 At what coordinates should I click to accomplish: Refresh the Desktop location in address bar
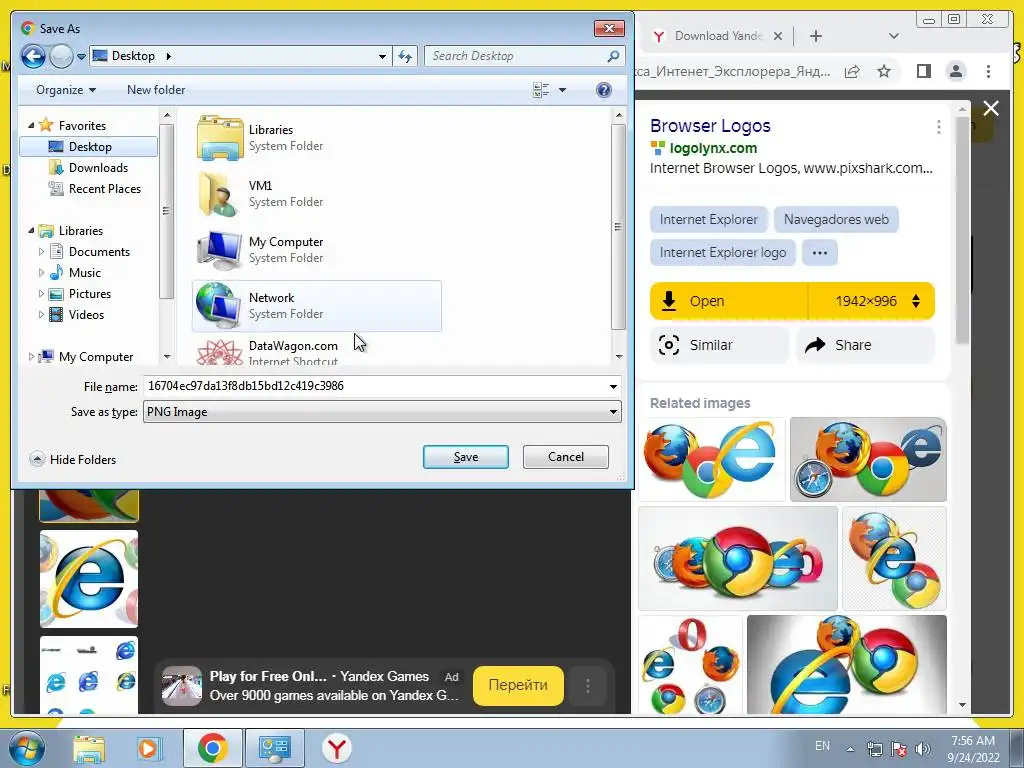[x=406, y=56]
